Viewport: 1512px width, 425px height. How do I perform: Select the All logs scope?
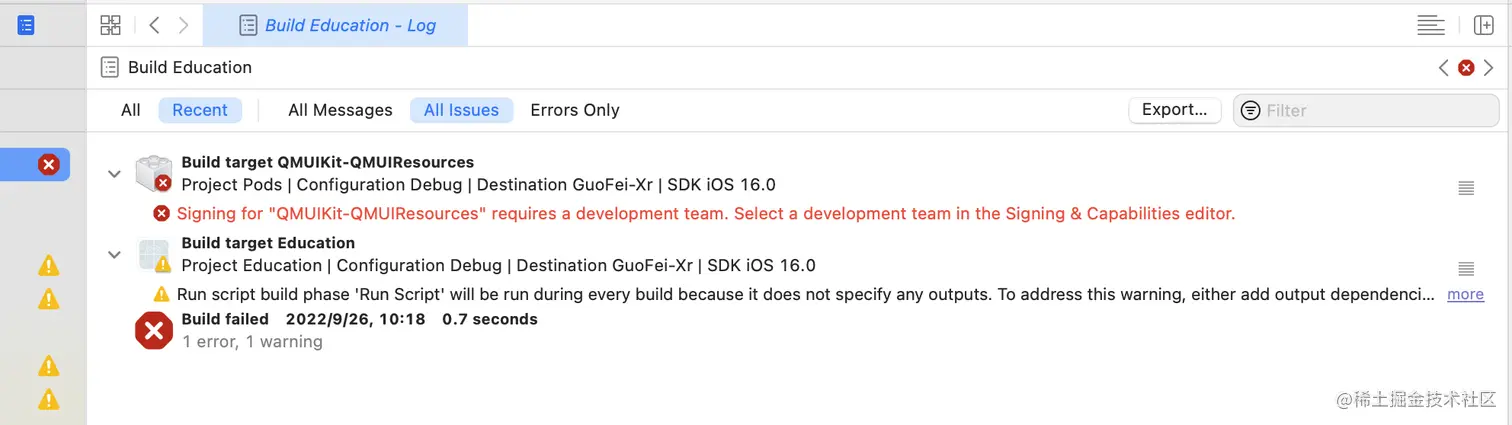coord(131,110)
